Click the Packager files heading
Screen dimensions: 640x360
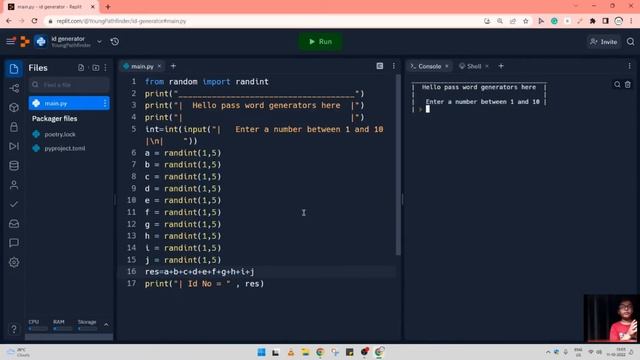[55, 119]
